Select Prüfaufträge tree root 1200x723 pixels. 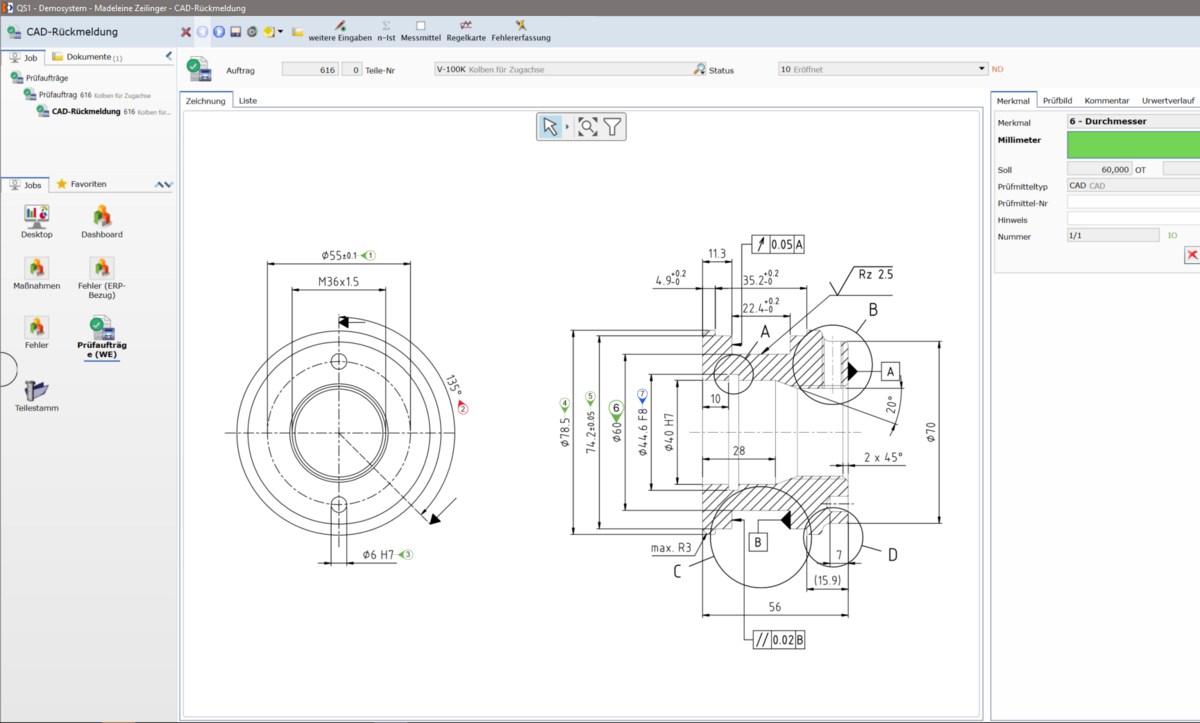point(40,77)
